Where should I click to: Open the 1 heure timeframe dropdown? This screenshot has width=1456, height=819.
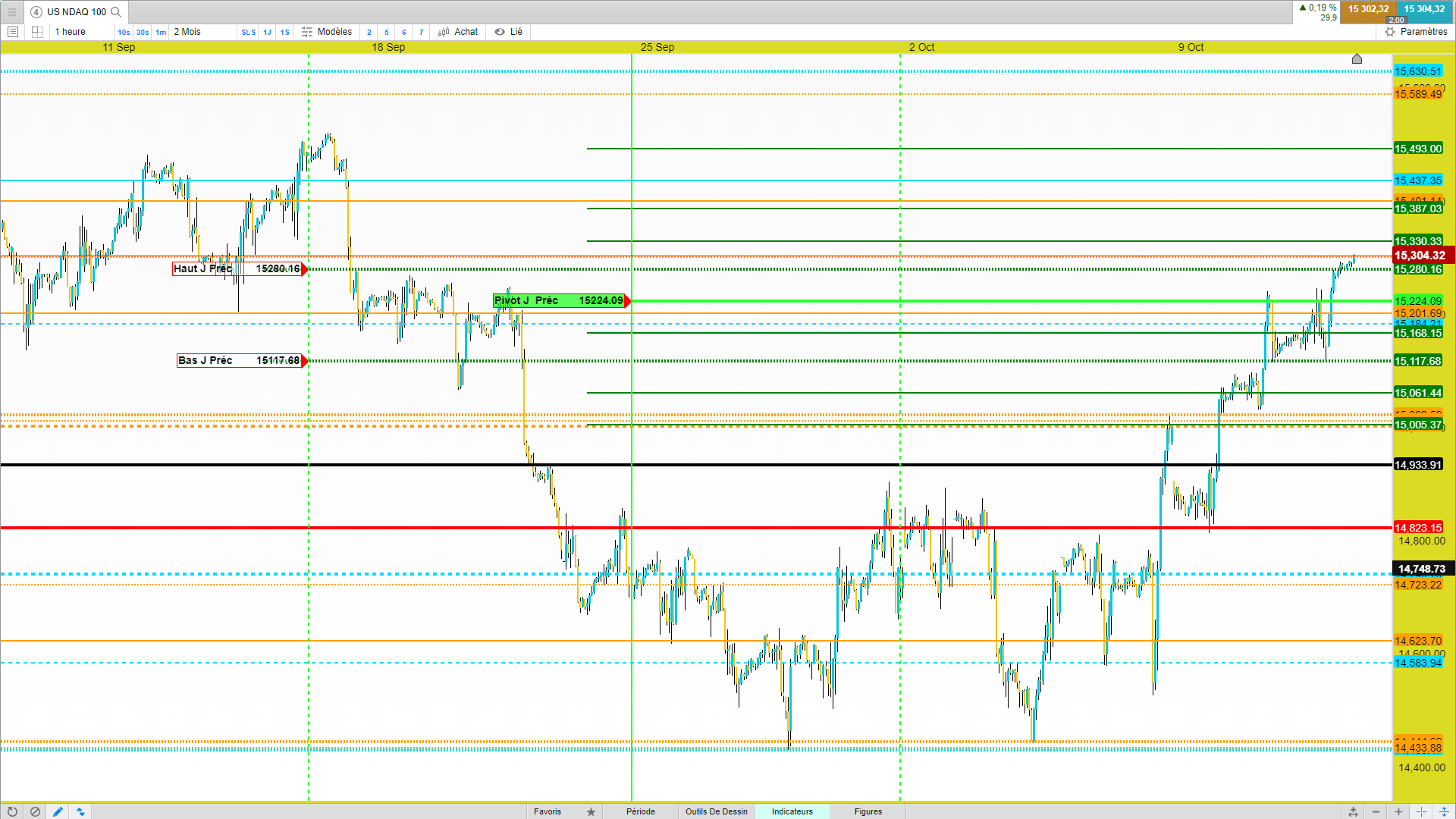coord(71,32)
